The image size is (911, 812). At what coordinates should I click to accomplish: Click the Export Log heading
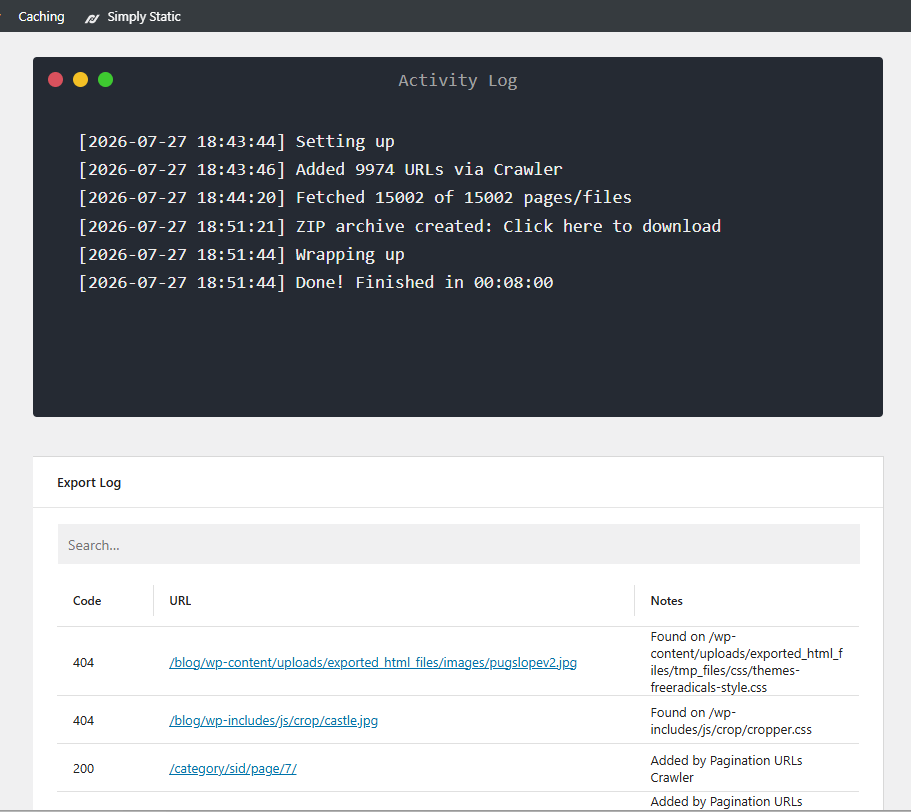89,483
